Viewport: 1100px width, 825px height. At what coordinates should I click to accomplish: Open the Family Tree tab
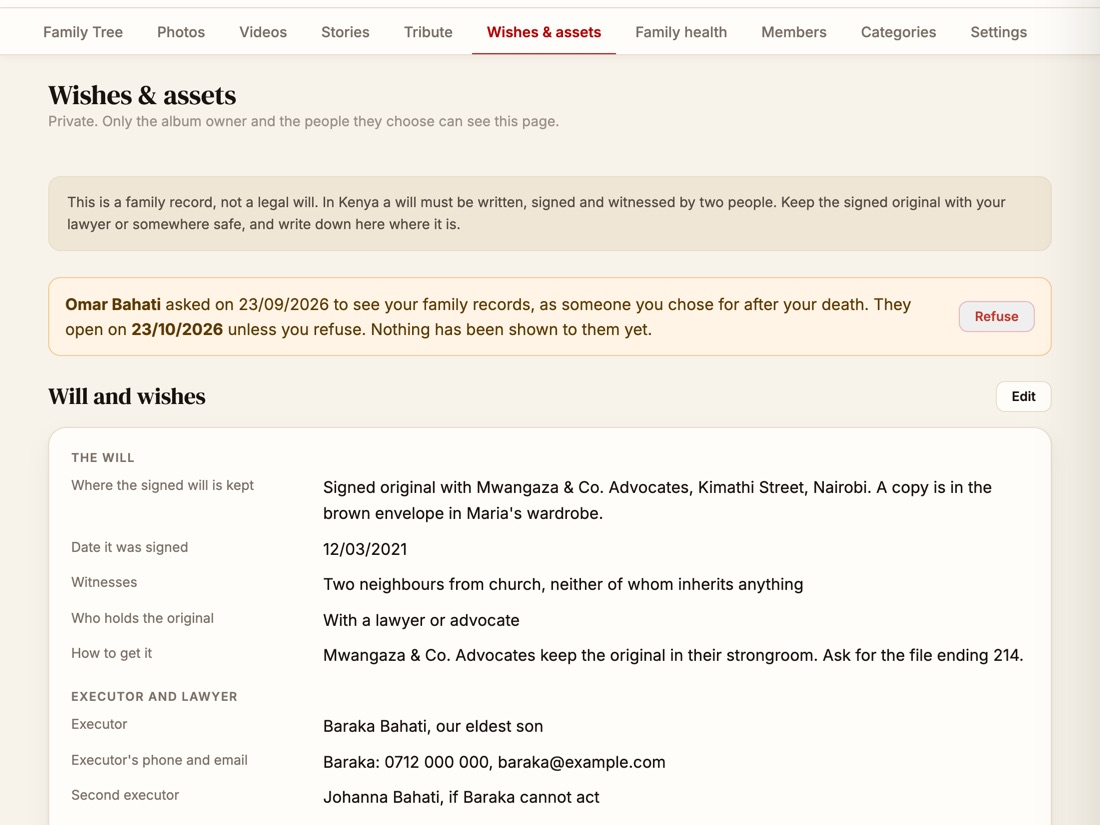[83, 32]
